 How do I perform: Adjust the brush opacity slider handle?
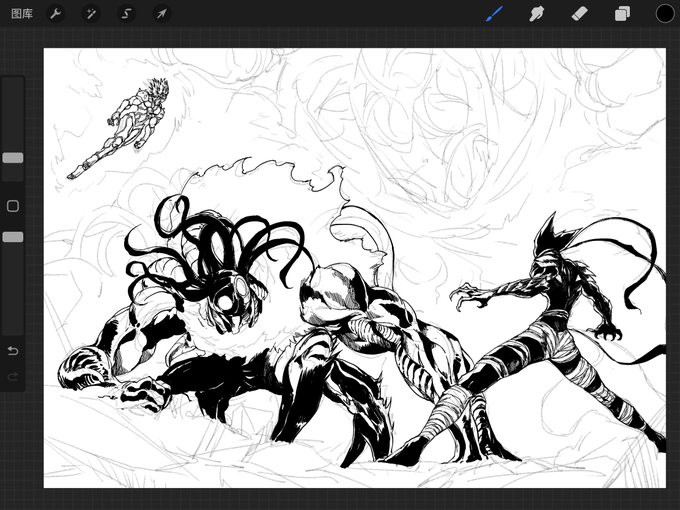(x=13, y=237)
